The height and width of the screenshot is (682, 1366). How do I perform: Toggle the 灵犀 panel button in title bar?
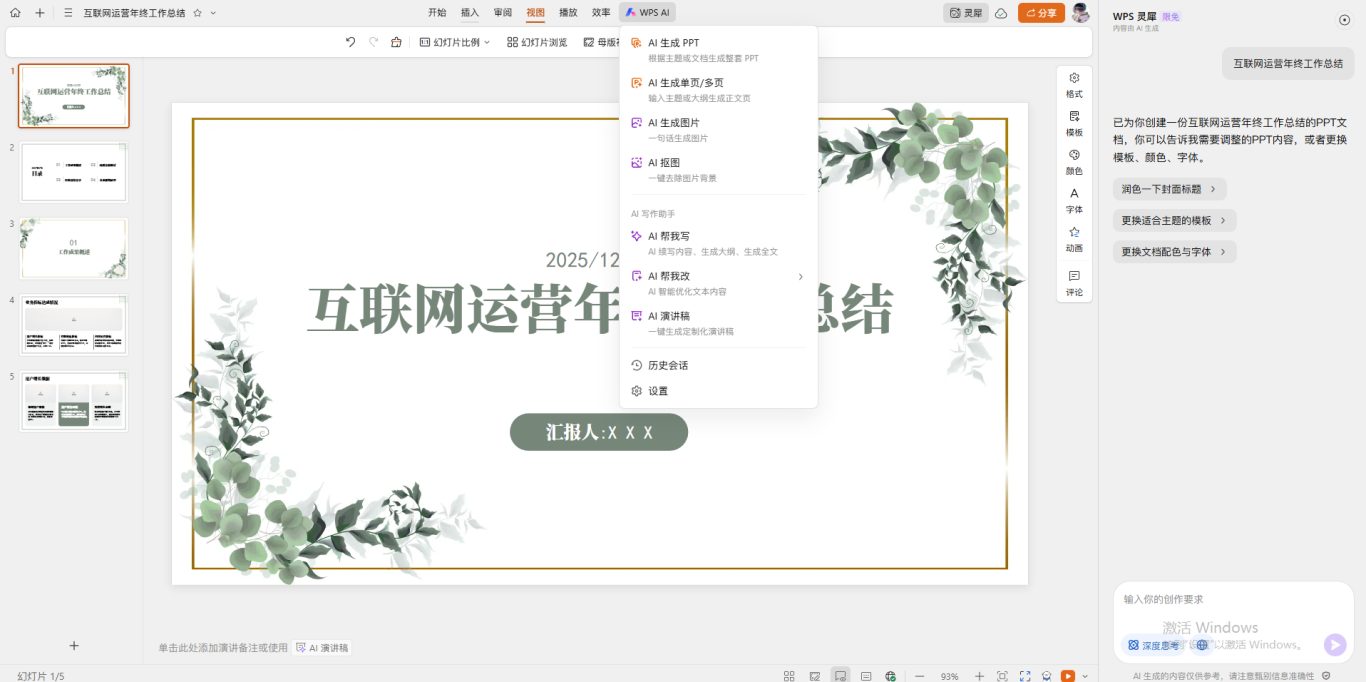(x=965, y=12)
